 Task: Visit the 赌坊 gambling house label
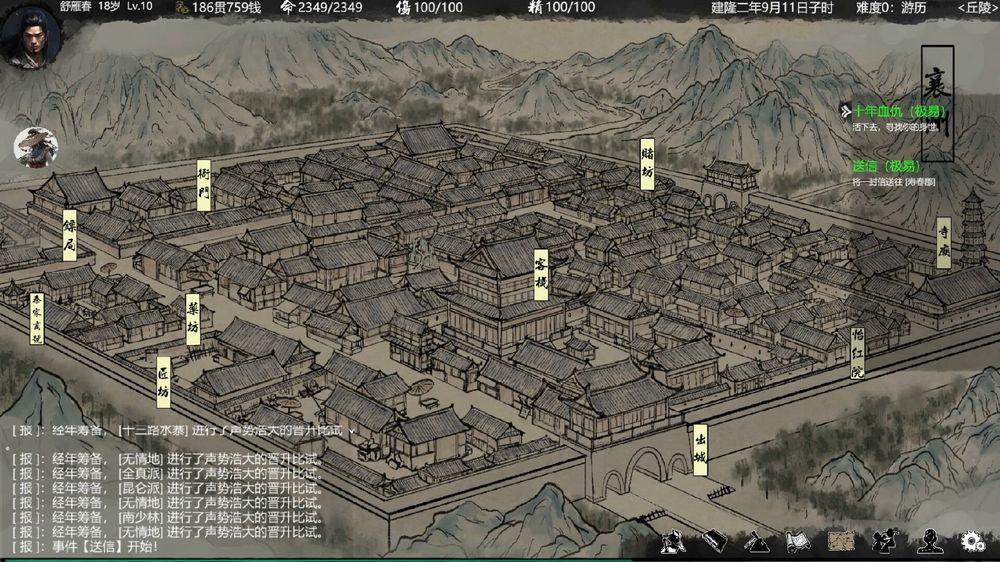pyautogui.click(x=648, y=164)
